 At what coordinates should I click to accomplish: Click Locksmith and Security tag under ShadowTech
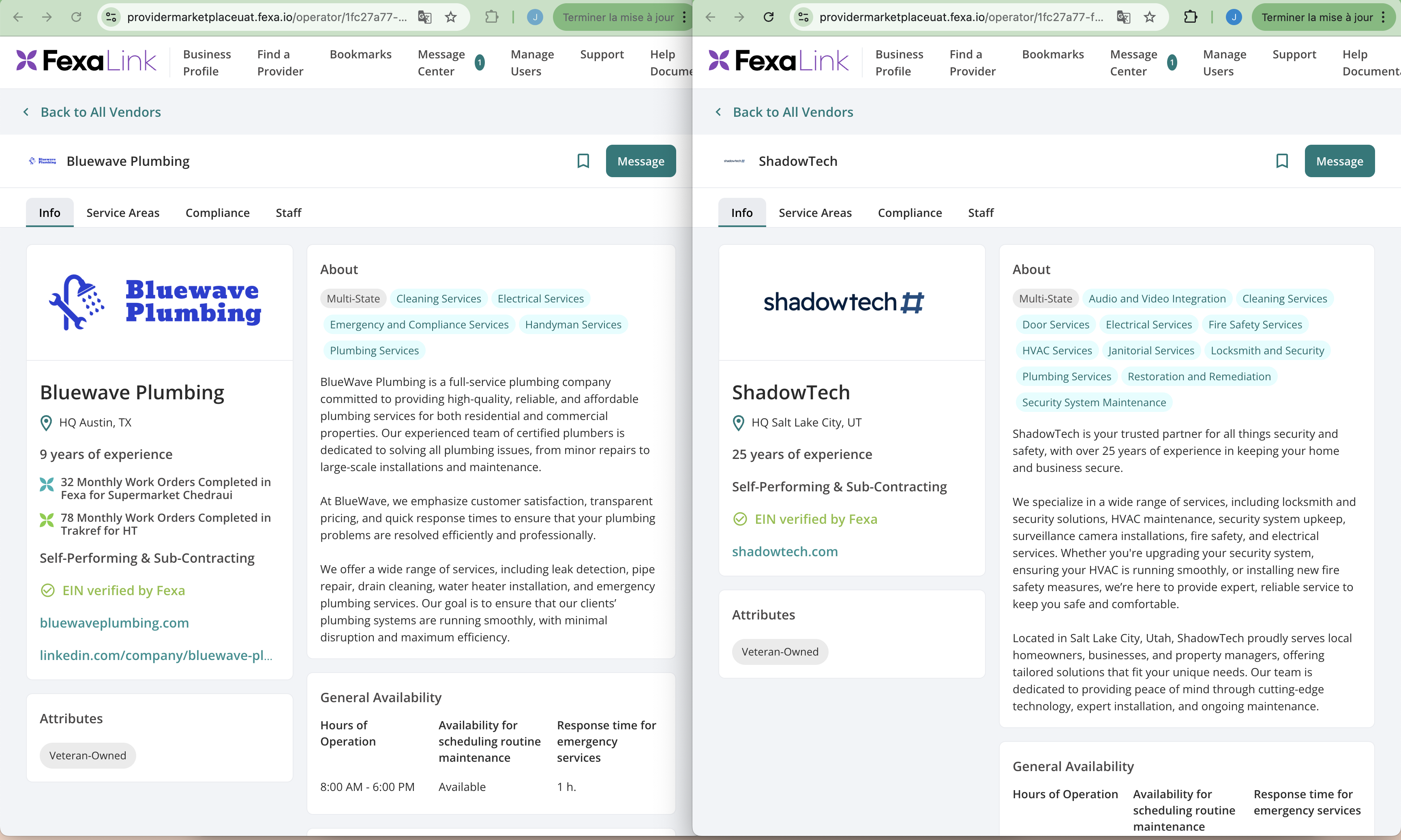click(x=1267, y=350)
